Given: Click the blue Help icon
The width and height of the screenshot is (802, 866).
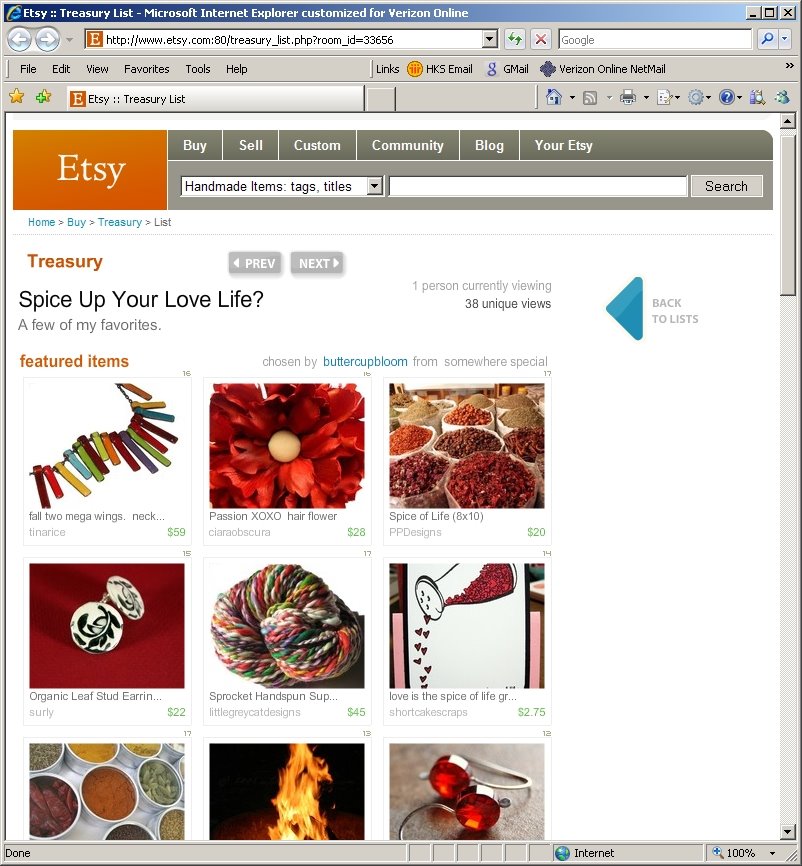Looking at the screenshot, I should (x=726, y=98).
